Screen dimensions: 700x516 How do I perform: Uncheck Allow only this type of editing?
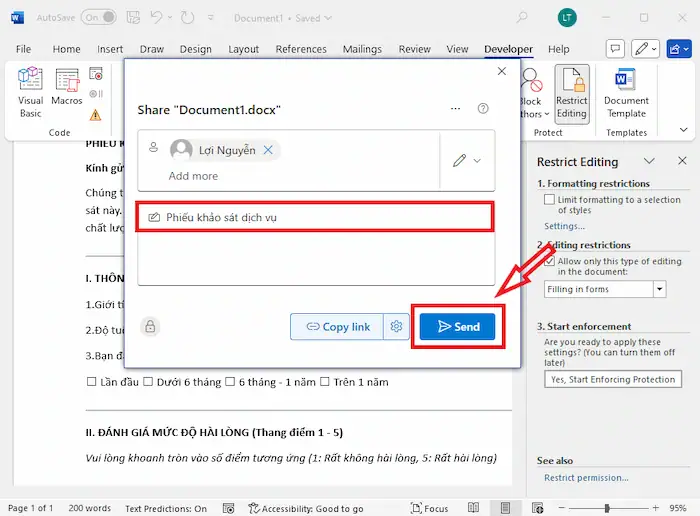pyautogui.click(x=549, y=261)
